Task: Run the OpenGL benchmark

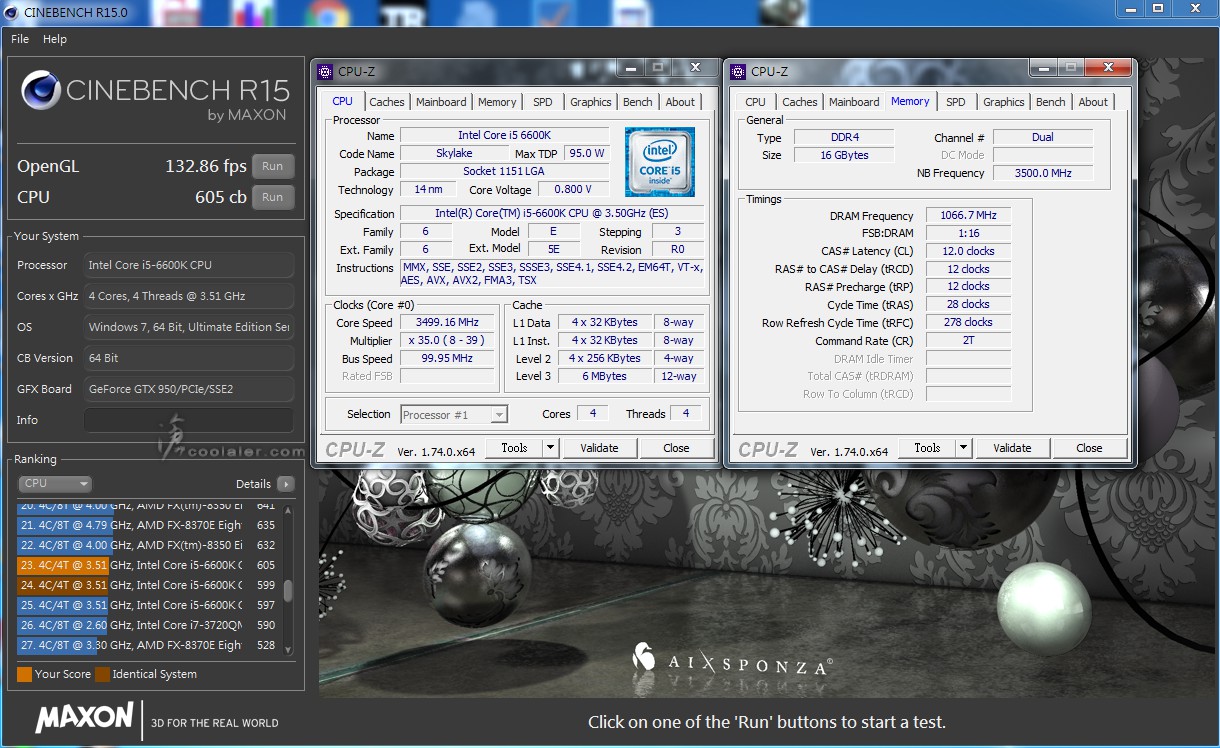Action: (x=272, y=166)
